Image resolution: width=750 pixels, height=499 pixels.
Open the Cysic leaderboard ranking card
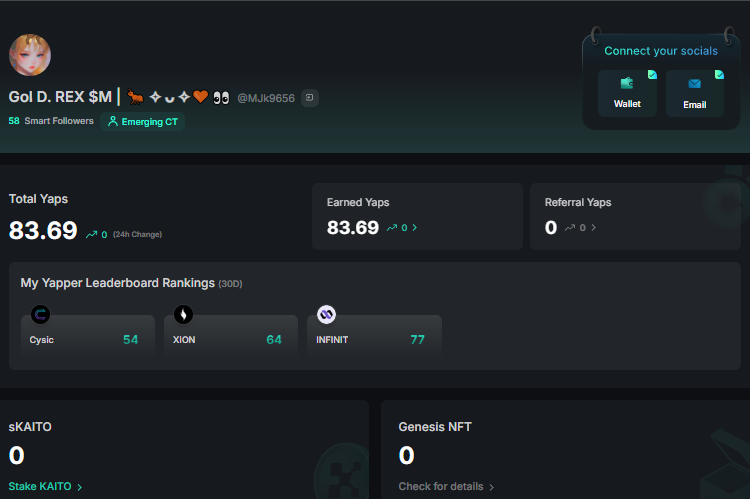click(88, 335)
